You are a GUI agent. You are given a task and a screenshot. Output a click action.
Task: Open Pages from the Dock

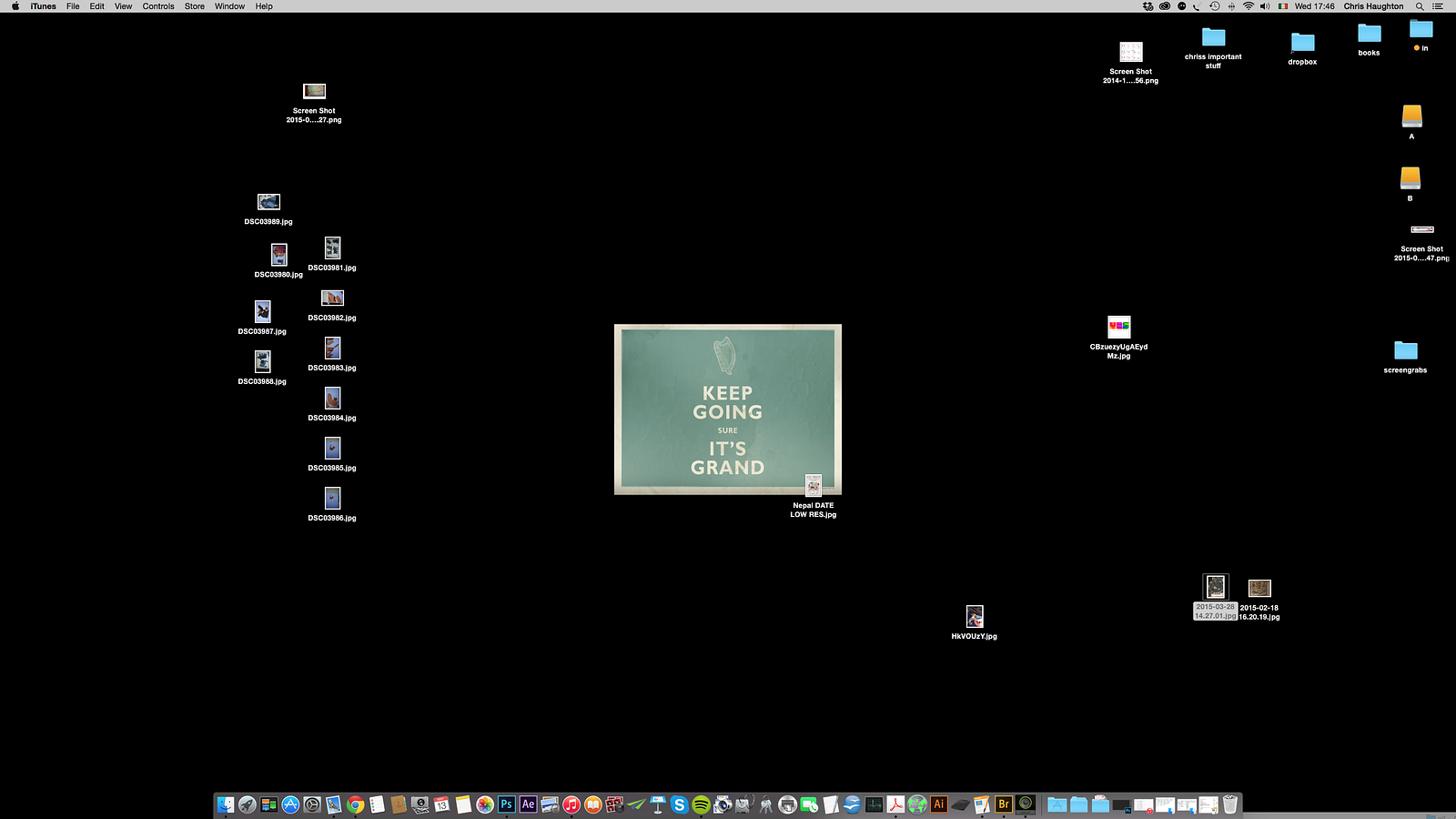coord(982,804)
